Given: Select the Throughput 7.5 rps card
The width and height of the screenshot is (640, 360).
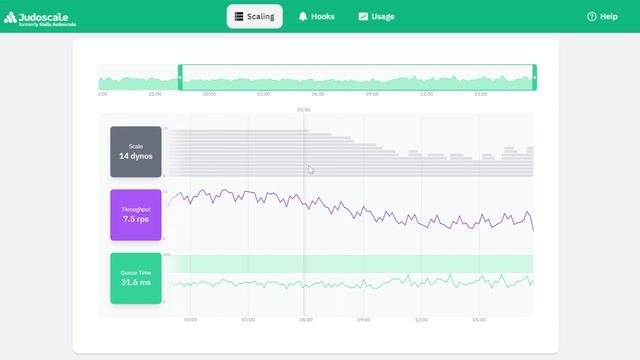Looking at the screenshot, I should pos(136,215).
